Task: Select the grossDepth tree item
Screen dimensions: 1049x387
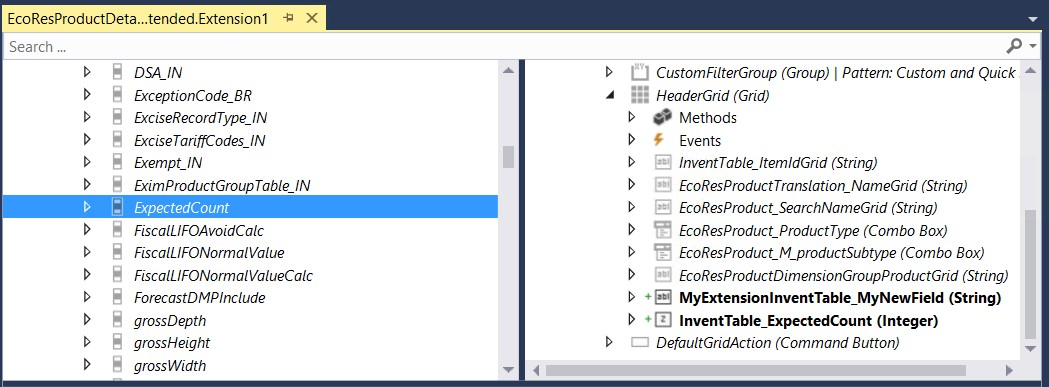Action: (x=170, y=320)
